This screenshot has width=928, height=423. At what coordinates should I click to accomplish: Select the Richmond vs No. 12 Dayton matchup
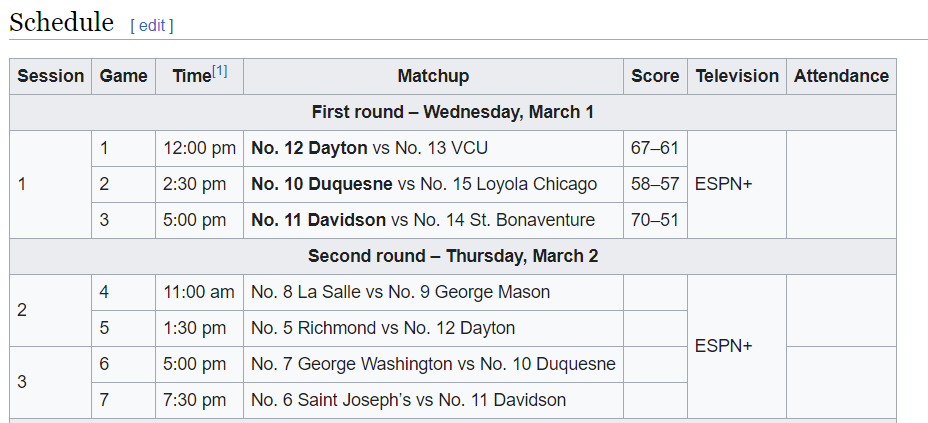pyautogui.click(x=383, y=328)
